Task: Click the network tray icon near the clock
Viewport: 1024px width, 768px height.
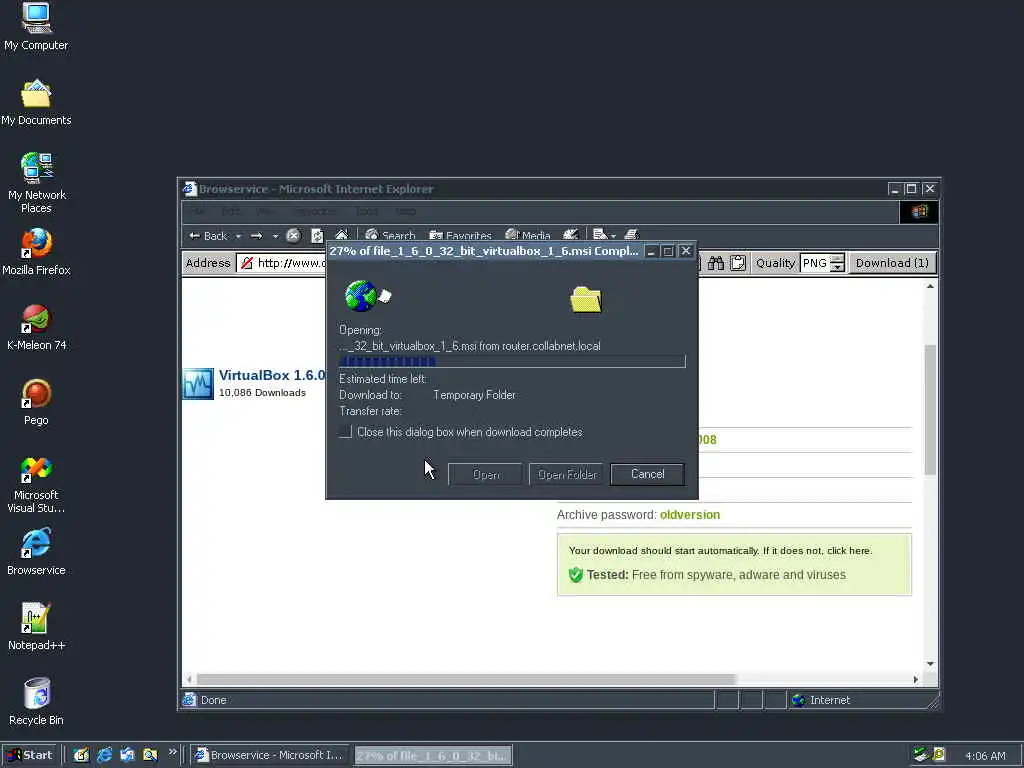Action: [920, 755]
